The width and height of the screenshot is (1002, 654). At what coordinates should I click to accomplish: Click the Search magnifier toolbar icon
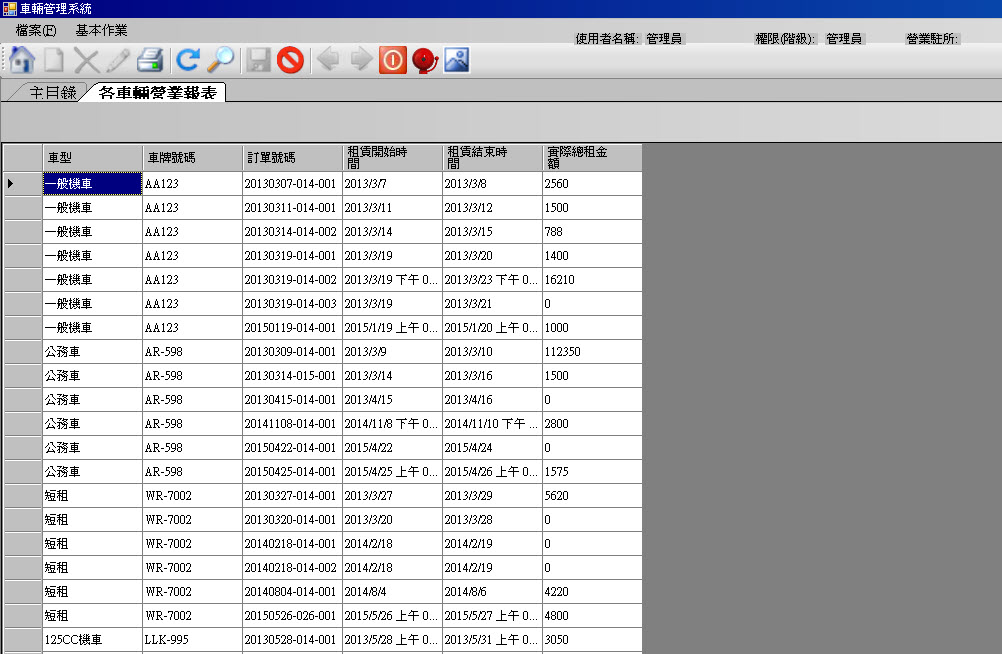[x=221, y=60]
